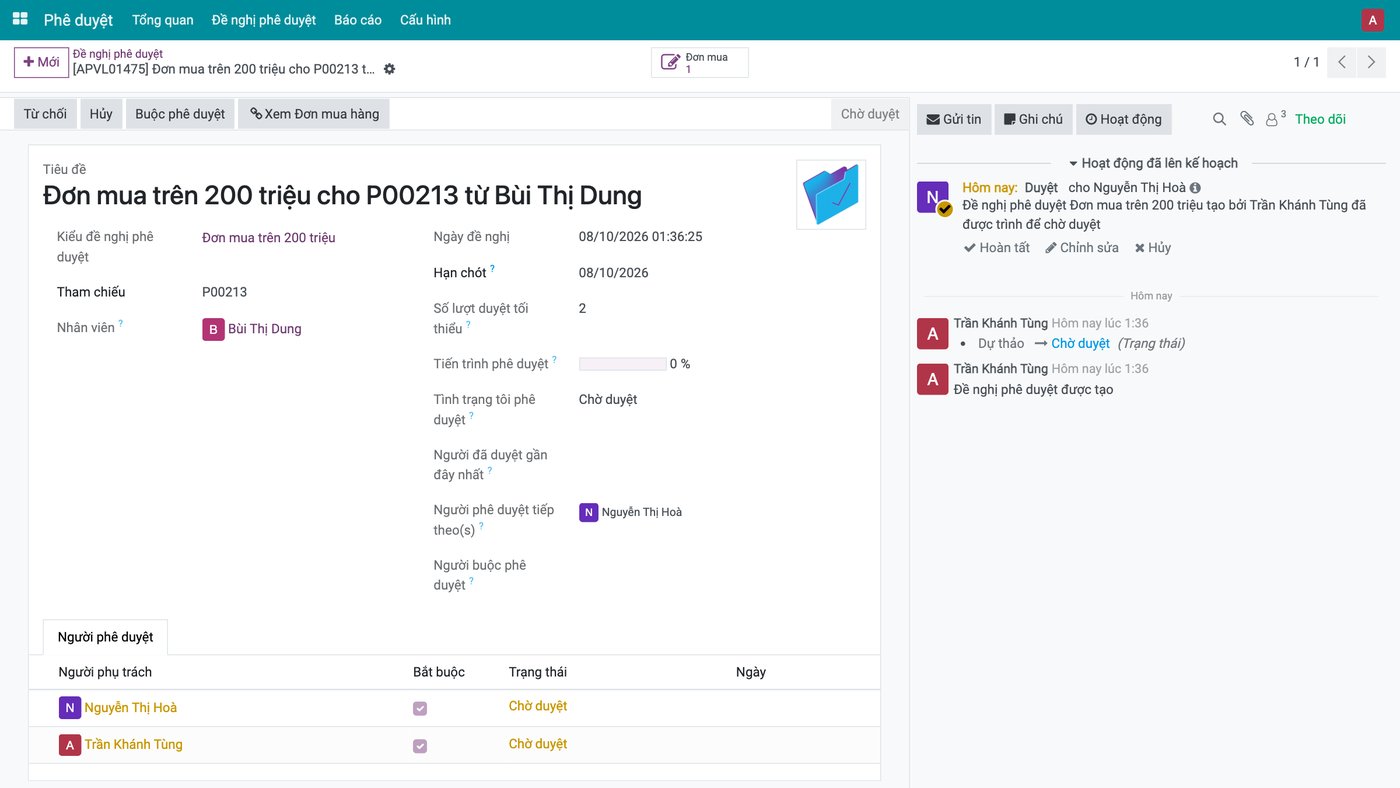The width and height of the screenshot is (1400, 788).
Task: Click the Ghi chú button
Action: 1033,119
